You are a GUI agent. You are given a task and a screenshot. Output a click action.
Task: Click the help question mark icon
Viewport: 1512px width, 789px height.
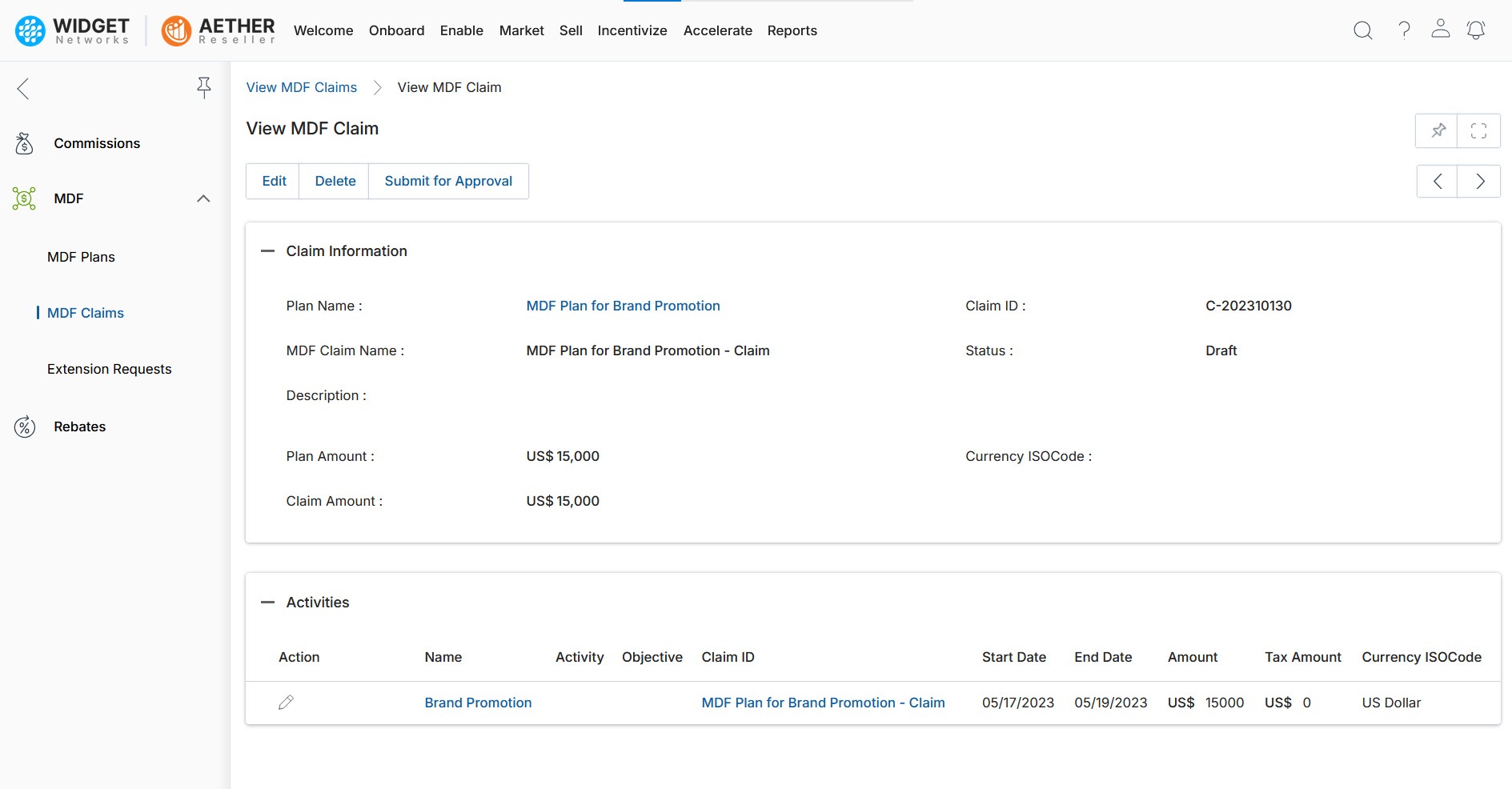1404,30
